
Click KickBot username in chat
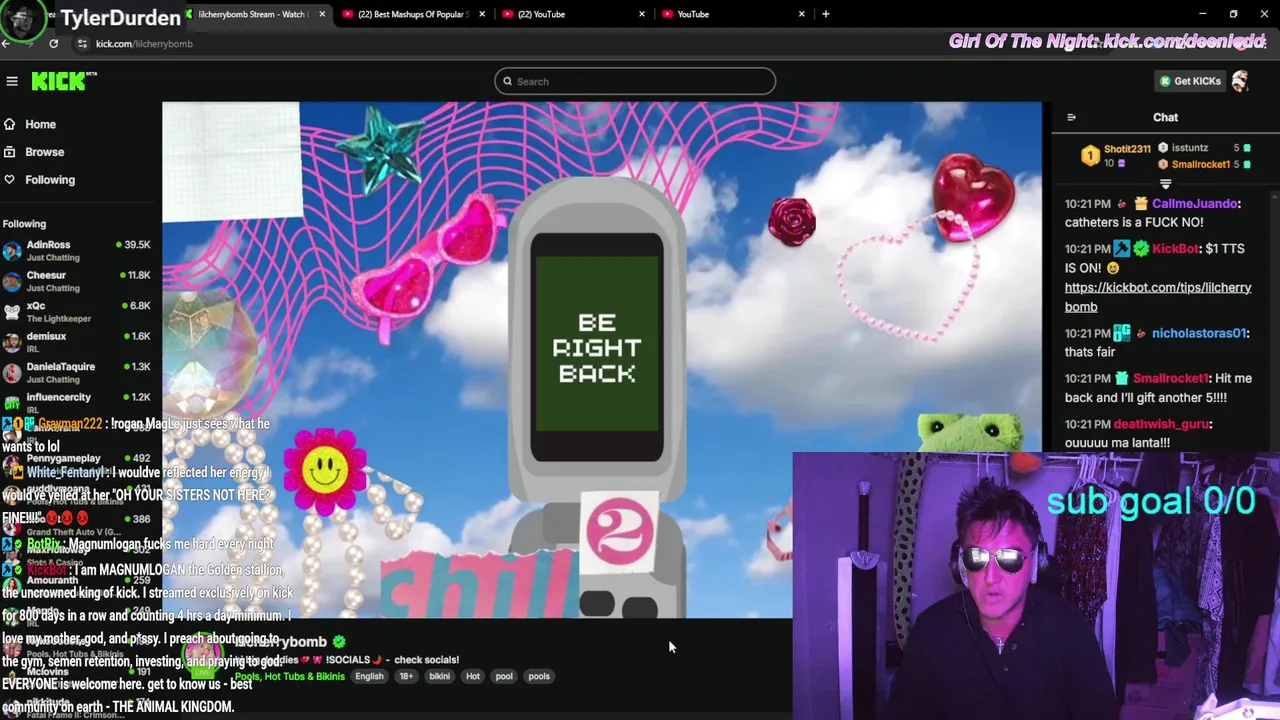pyautogui.click(x=1175, y=248)
